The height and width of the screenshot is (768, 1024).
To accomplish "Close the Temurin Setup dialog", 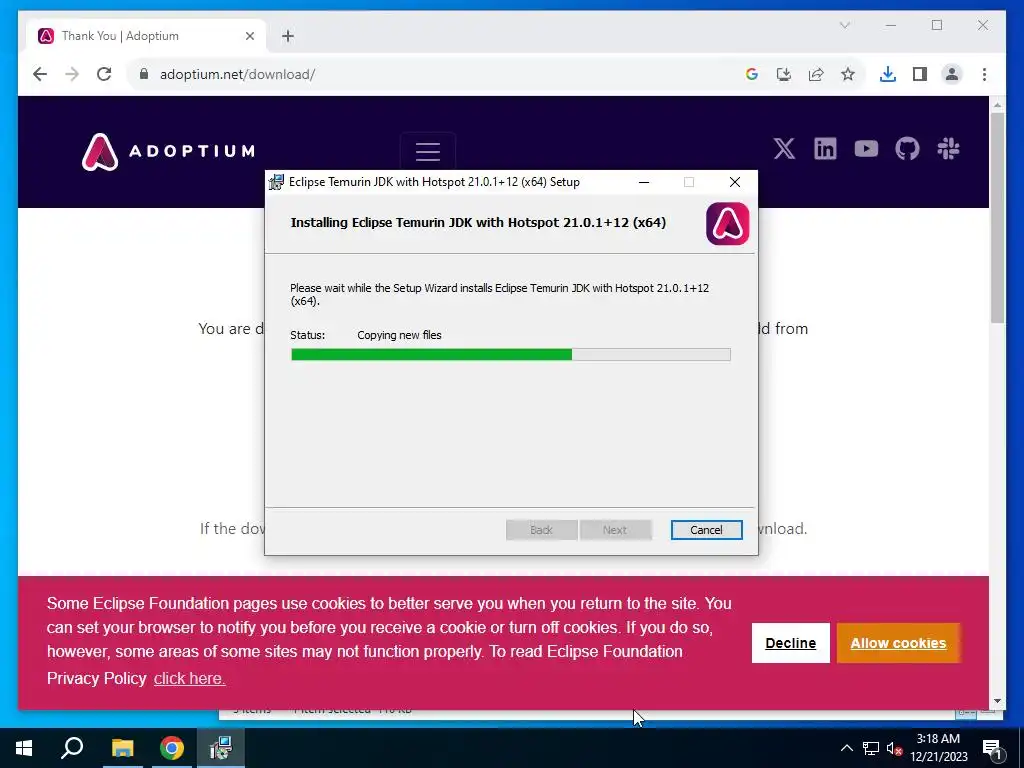I will [x=735, y=182].
